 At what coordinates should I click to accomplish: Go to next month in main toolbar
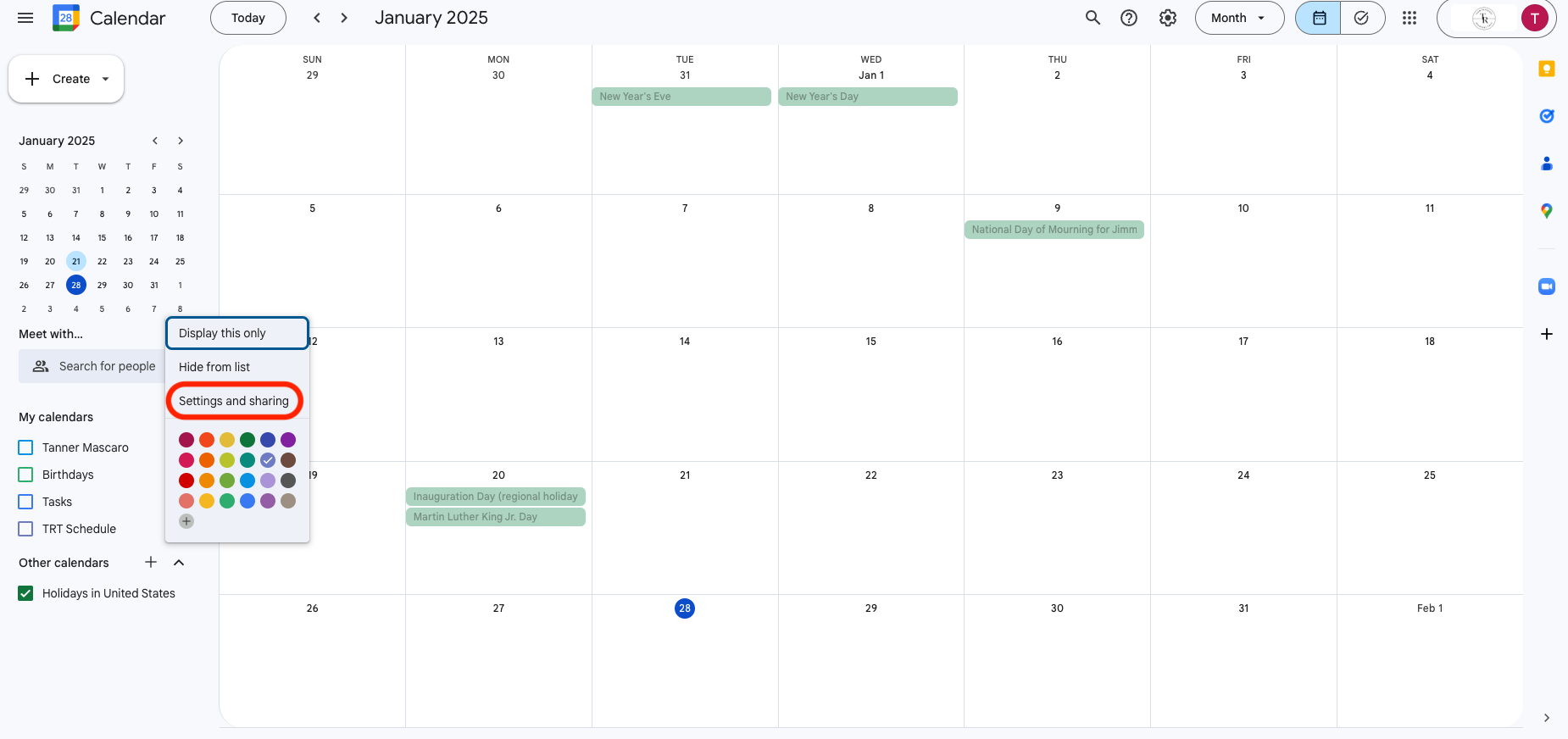tap(344, 18)
